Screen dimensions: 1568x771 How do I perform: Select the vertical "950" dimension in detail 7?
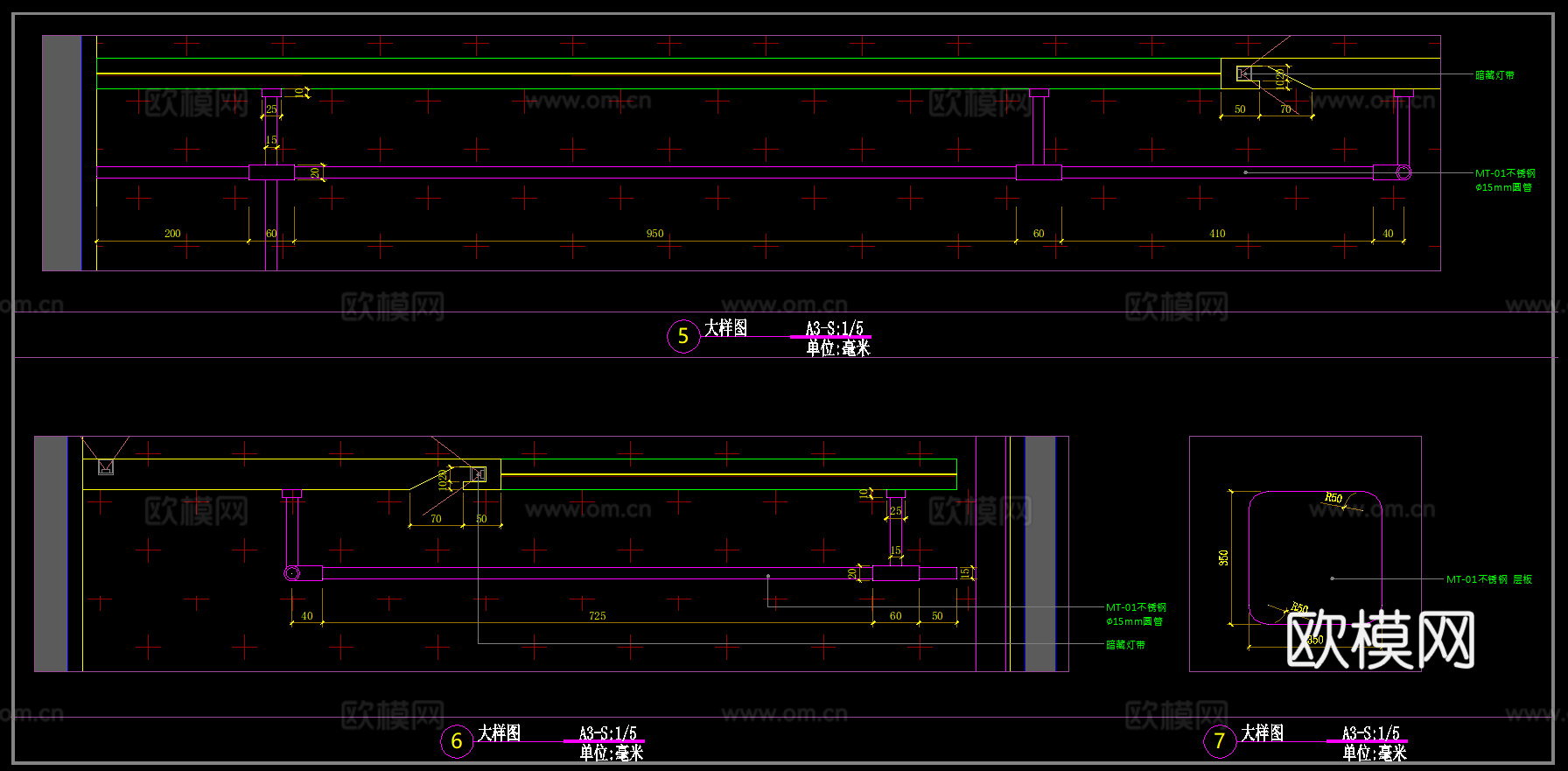tap(1223, 557)
